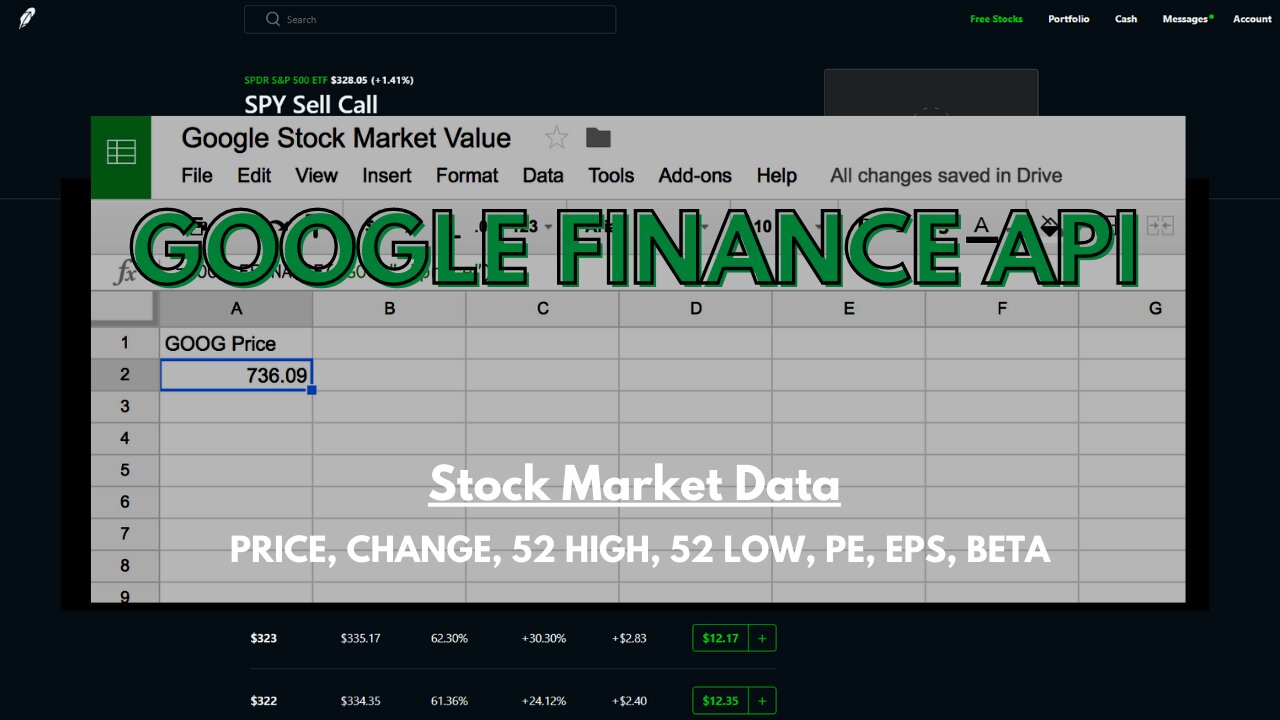Click the Robinhood feather logo

click(27, 18)
